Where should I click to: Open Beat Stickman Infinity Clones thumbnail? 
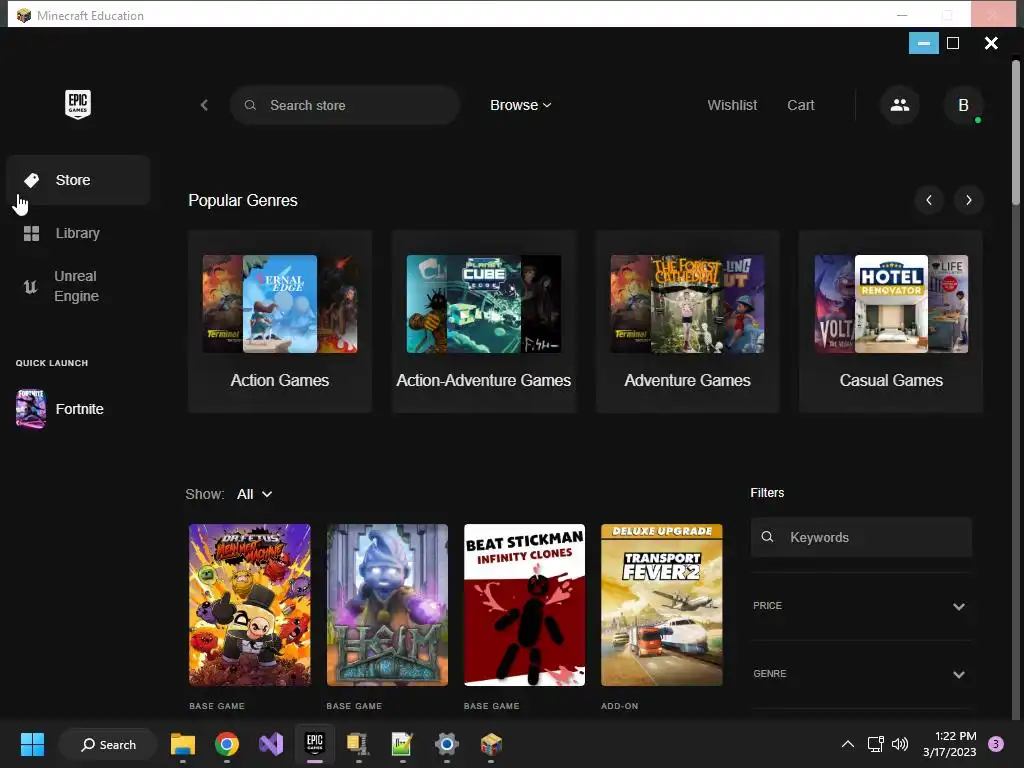coord(524,605)
